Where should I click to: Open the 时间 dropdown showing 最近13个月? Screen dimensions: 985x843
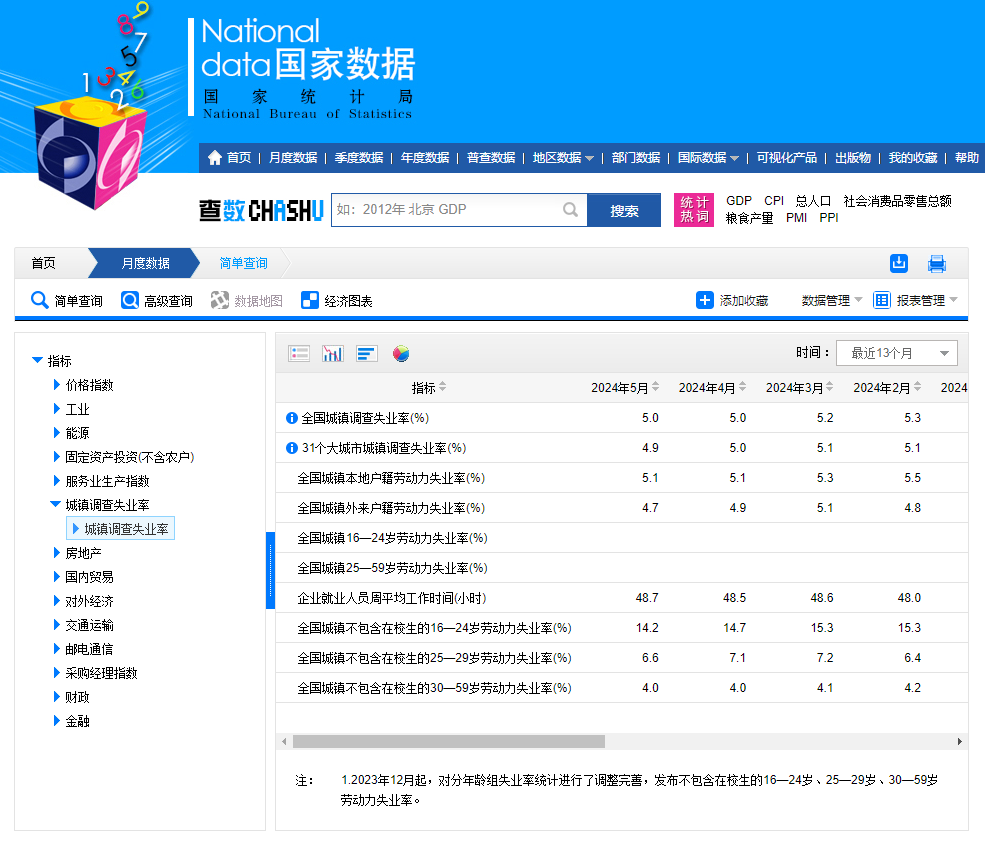point(896,353)
